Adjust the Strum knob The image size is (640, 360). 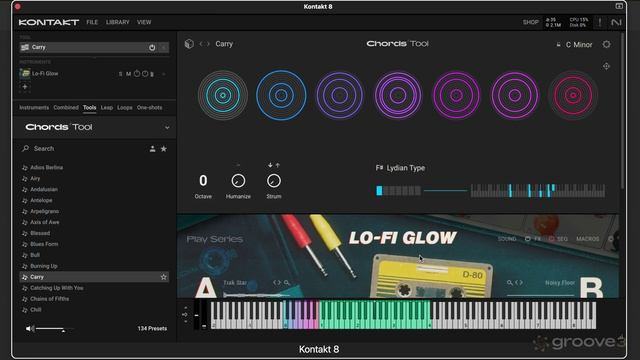[x=274, y=181]
